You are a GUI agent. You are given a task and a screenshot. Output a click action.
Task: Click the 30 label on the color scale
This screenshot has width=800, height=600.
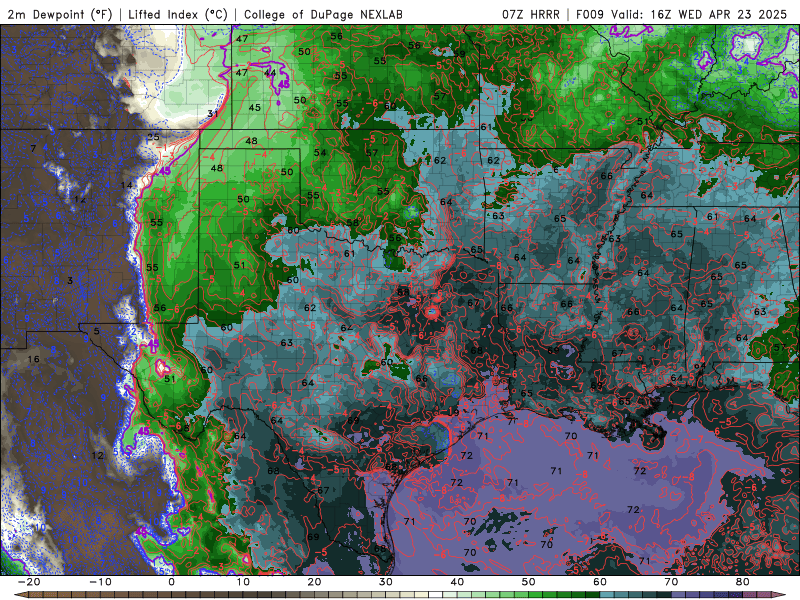(386, 582)
